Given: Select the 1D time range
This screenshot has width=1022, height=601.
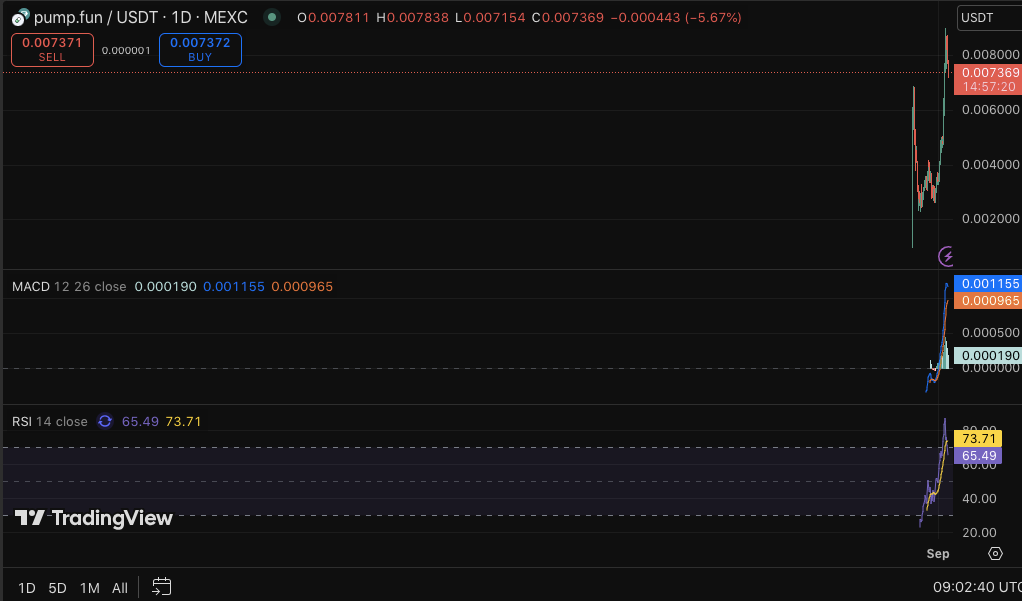Looking at the screenshot, I should [27, 588].
